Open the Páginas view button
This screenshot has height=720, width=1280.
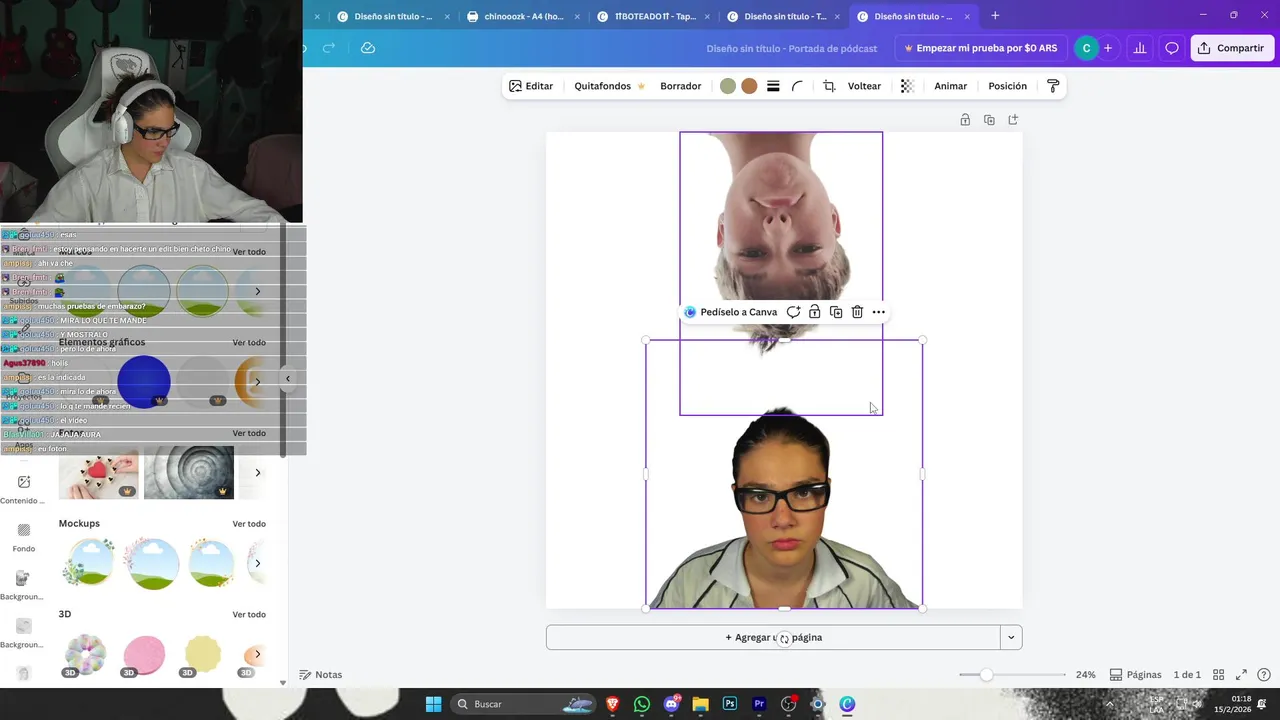pyautogui.click(x=1135, y=675)
